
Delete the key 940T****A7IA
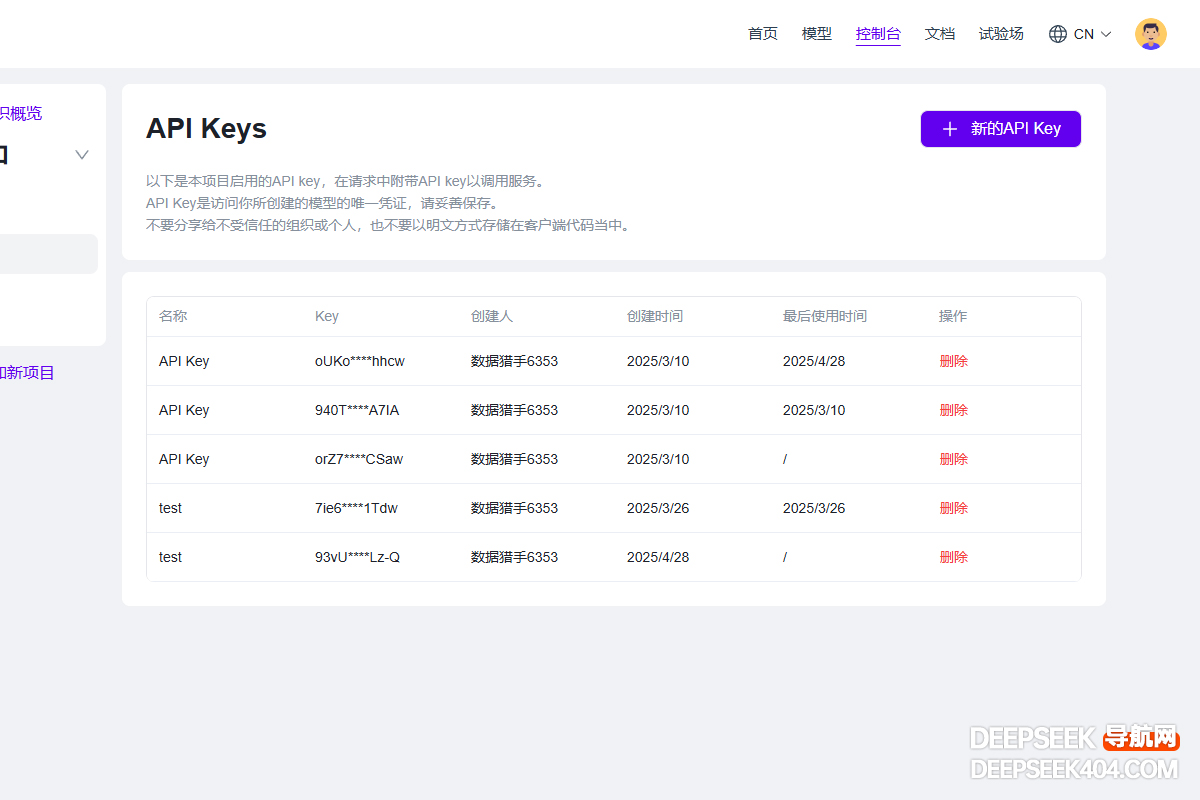(953, 410)
